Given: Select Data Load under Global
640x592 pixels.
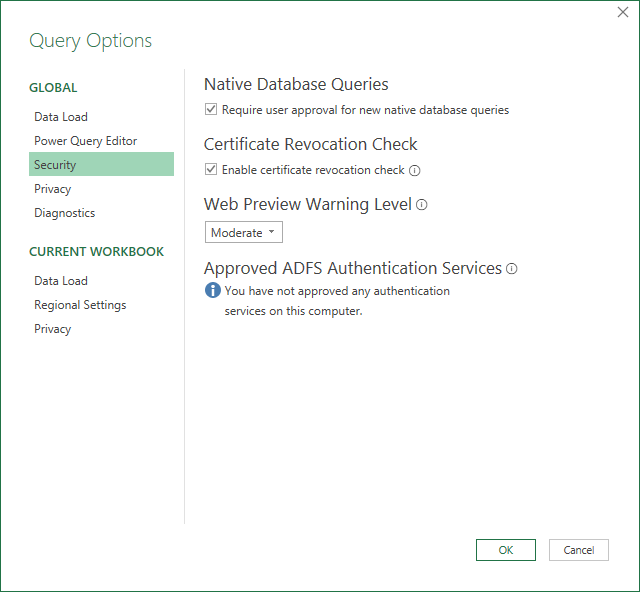Looking at the screenshot, I should pos(61,117).
